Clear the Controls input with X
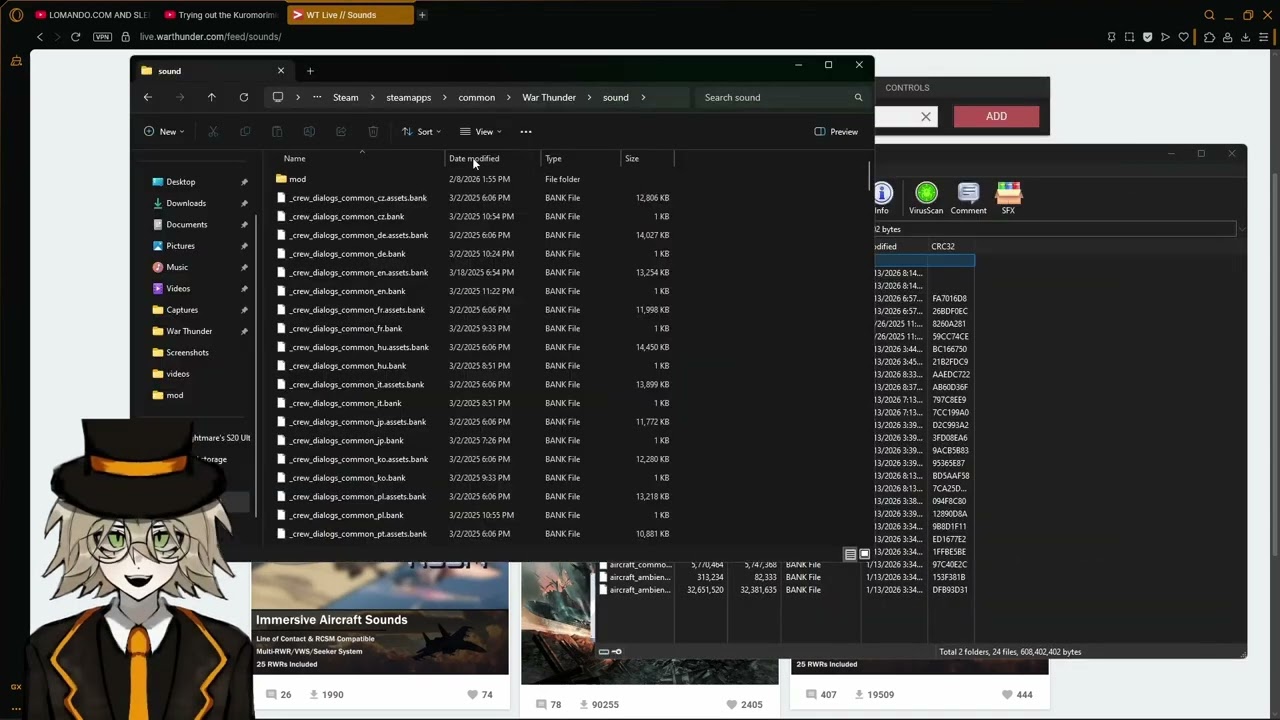The height and width of the screenshot is (720, 1280). pyautogui.click(x=926, y=117)
